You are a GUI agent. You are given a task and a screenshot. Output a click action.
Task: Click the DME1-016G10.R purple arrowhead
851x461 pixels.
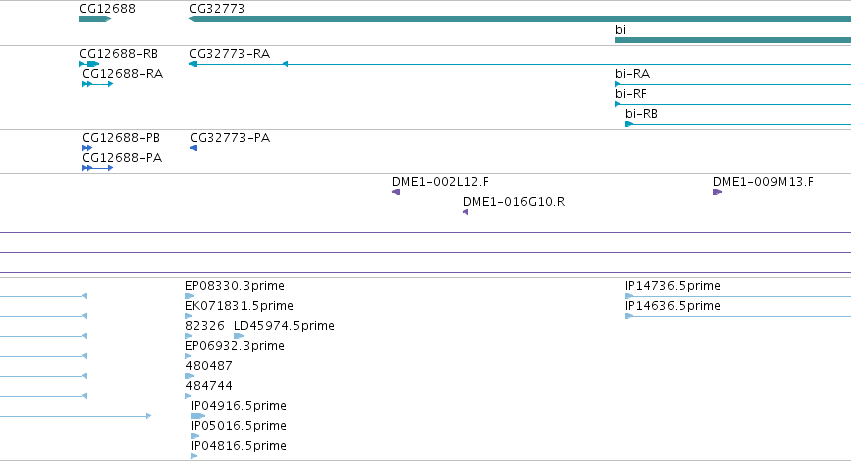[466, 212]
